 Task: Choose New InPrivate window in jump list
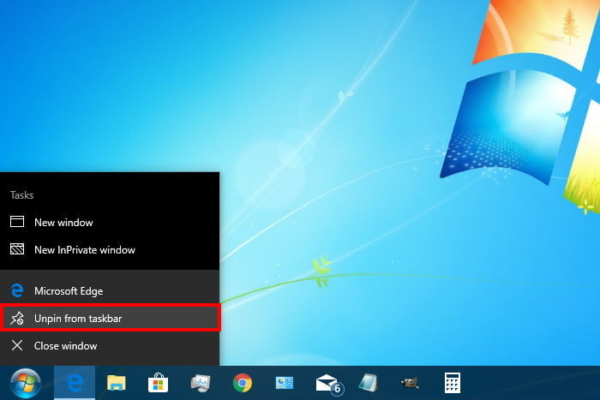84,250
